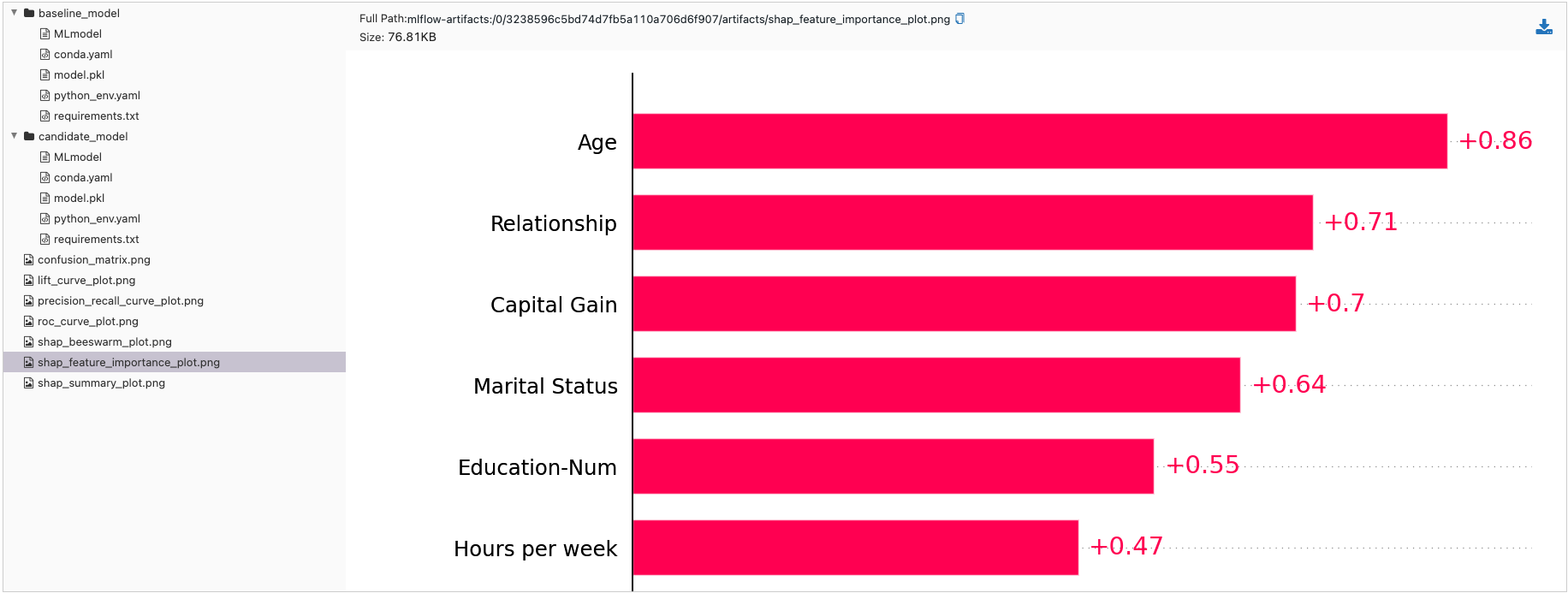Open shap_beeswarm_plot.png artifact

104,342
